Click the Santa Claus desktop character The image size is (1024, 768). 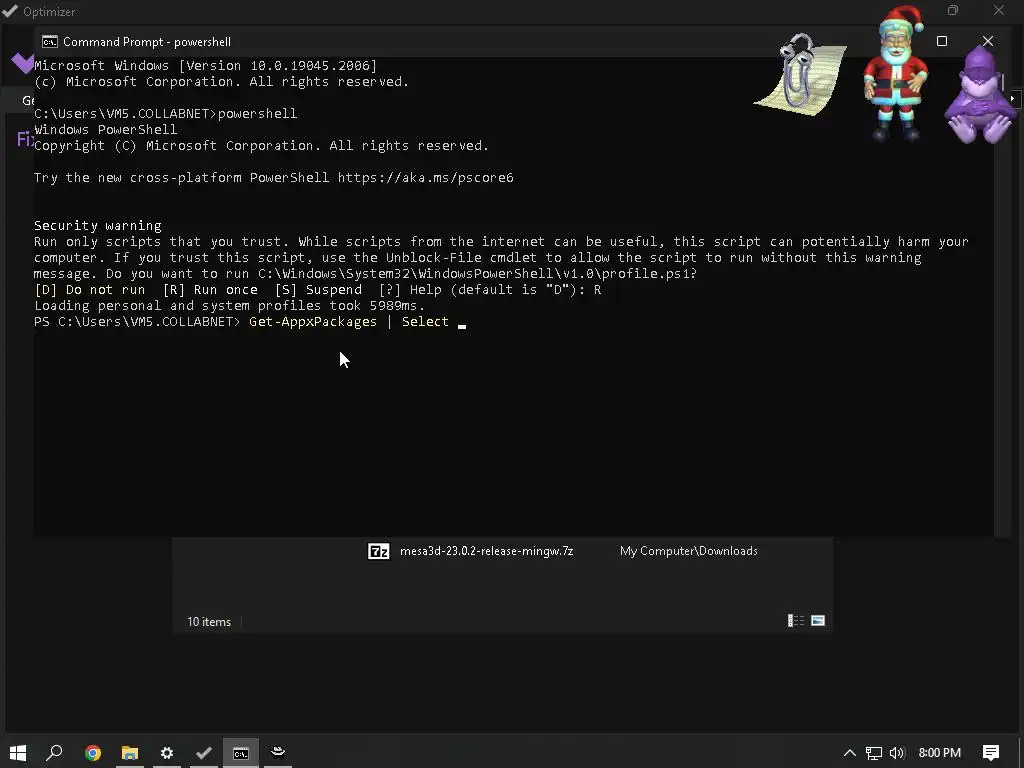point(897,73)
